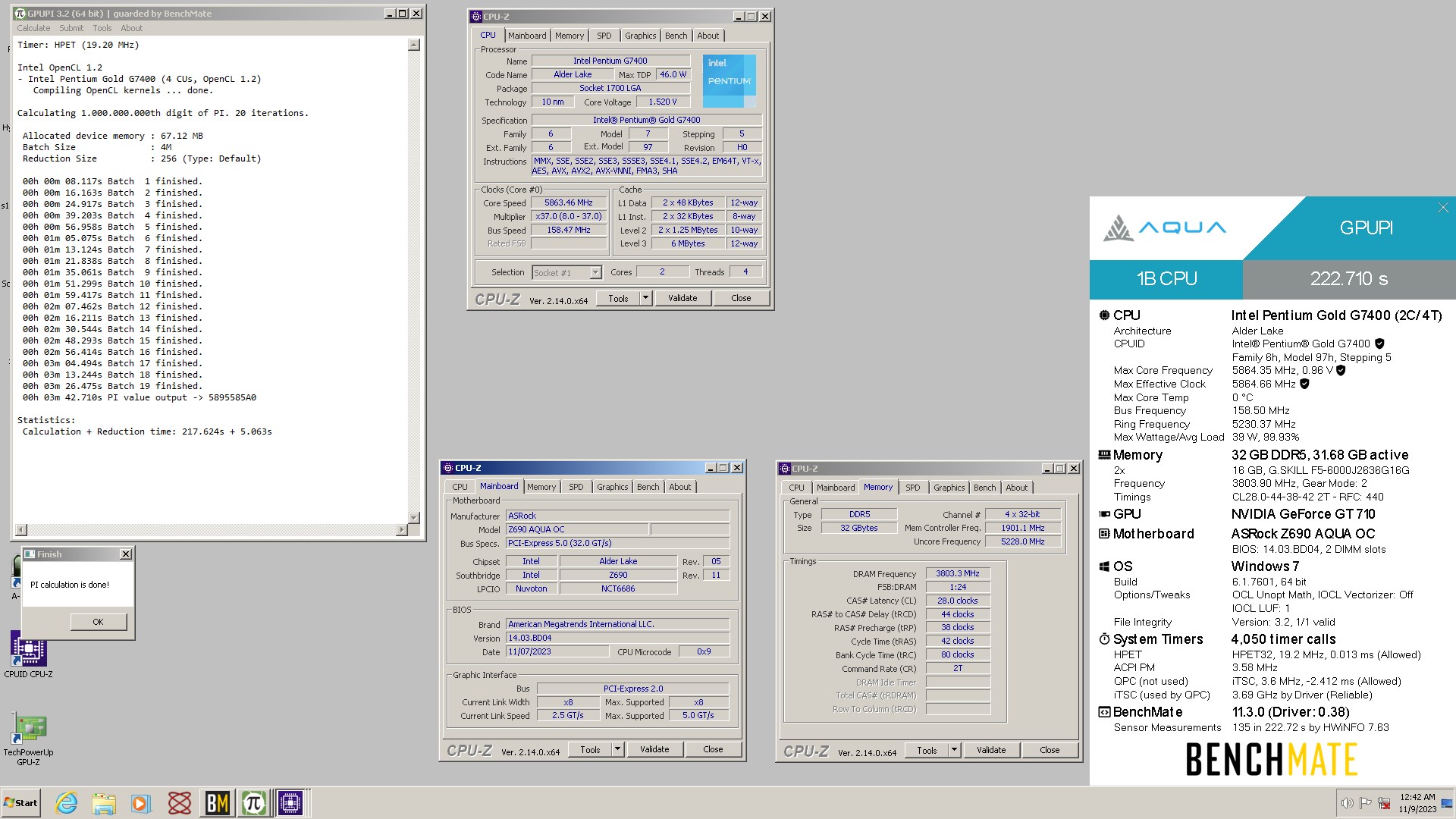Viewport: 1456px width, 819px height.
Task: Switch to Graphics tab in top CPU-Z
Action: click(x=641, y=36)
